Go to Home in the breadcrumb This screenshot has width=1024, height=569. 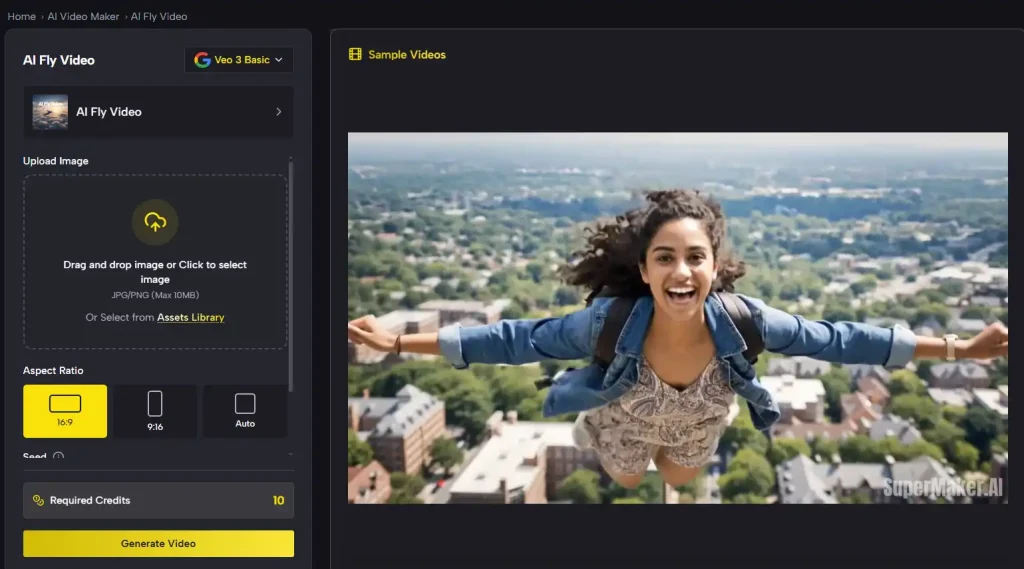click(x=22, y=16)
